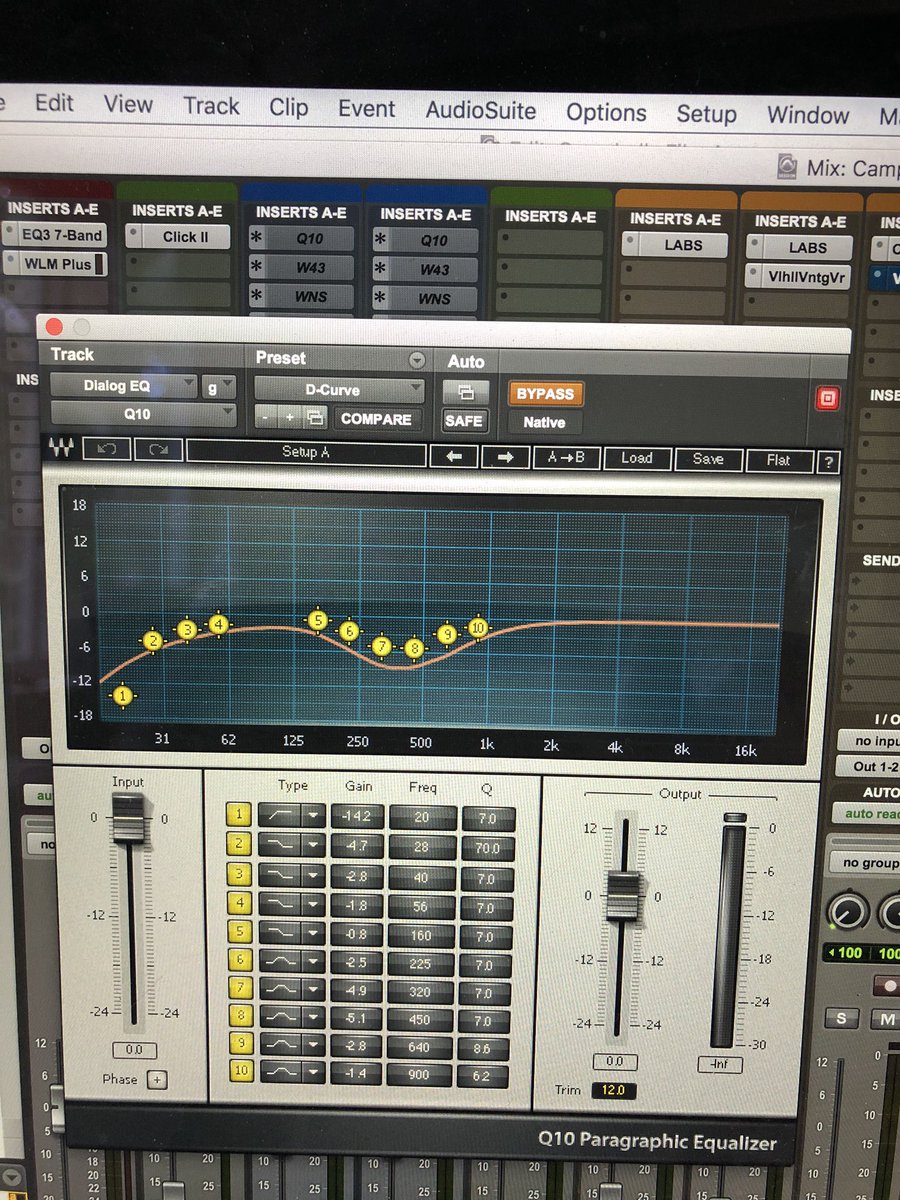Click the redo arrow in the Waves toolbar
Image resolution: width=900 pixels, height=1200 pixels.
(157, 450)
